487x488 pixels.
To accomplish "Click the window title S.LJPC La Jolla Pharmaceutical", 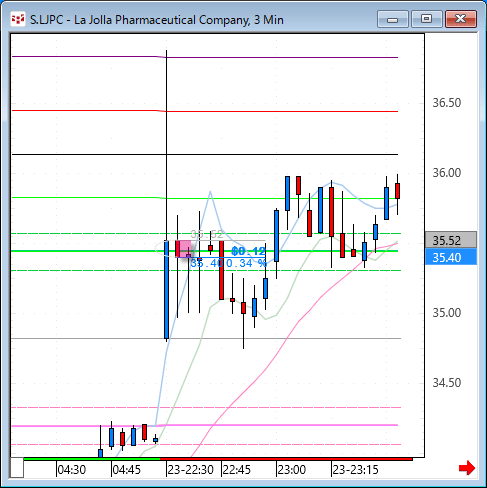I will coord(157,20).
